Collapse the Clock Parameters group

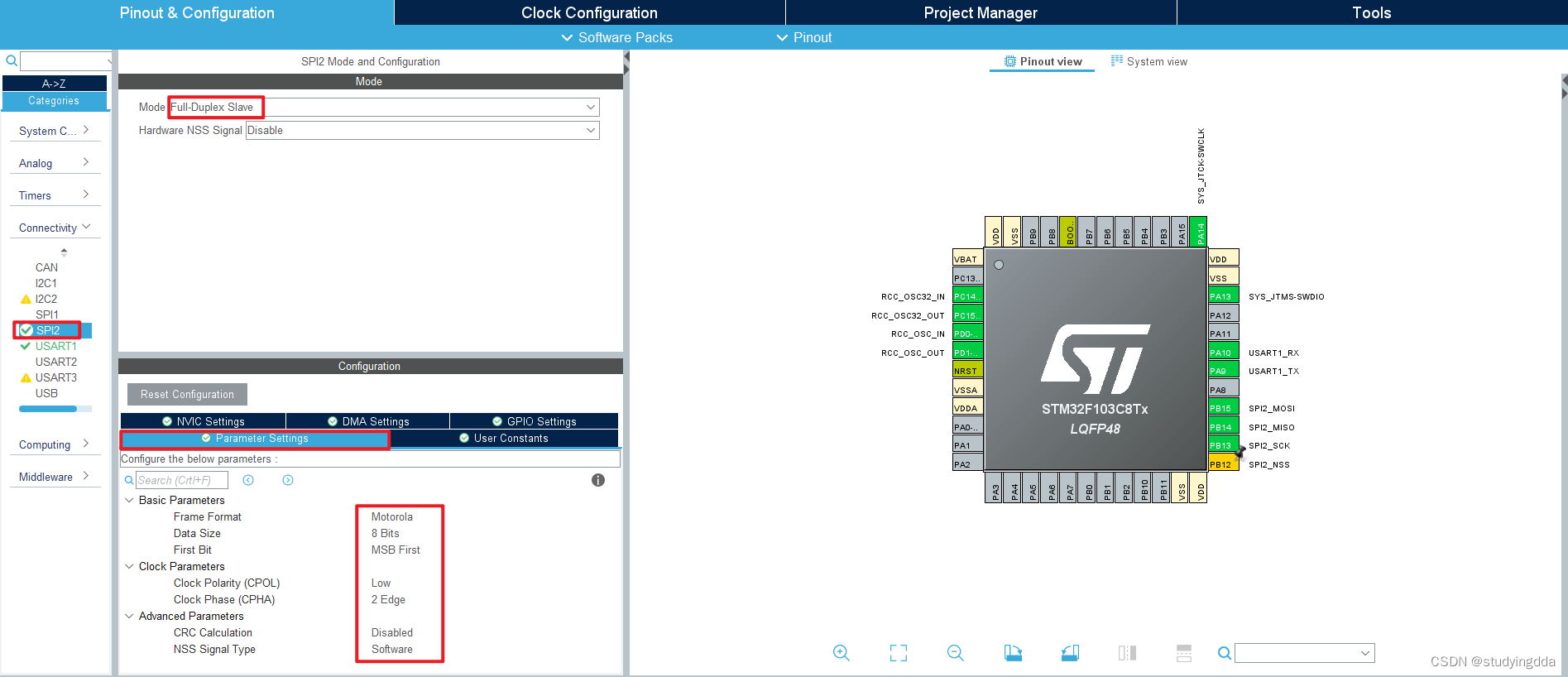129,566
